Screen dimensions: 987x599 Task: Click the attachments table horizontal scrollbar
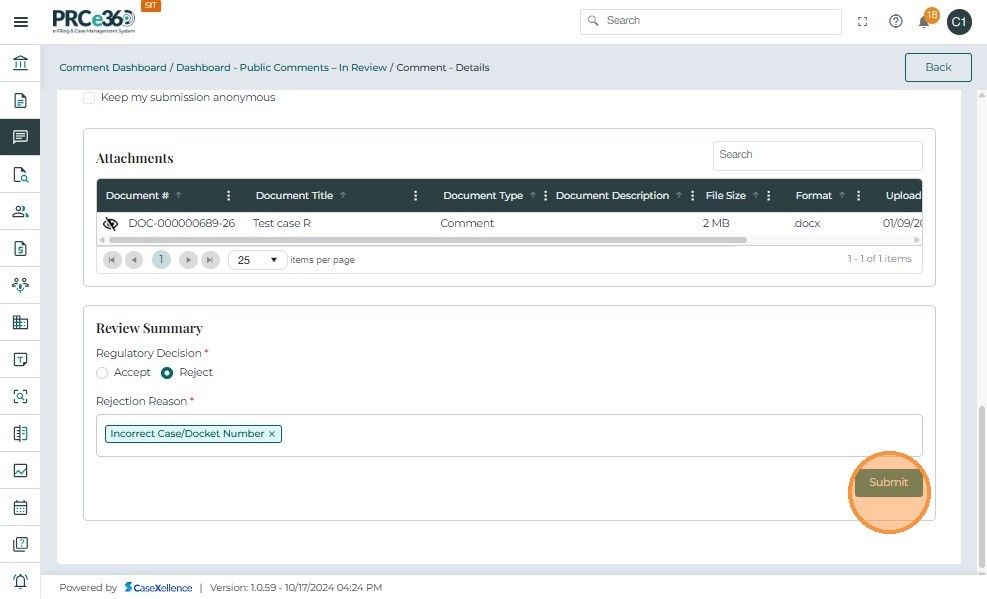(x=428, y=240)
